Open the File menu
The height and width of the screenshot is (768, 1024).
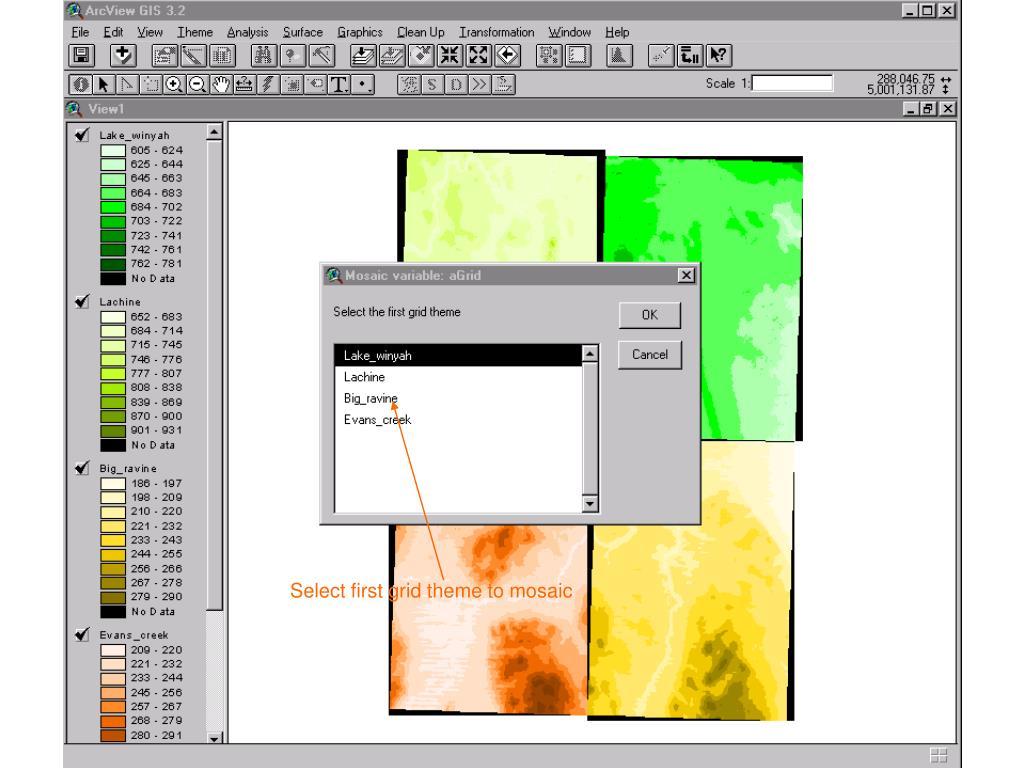click(80, 32)
